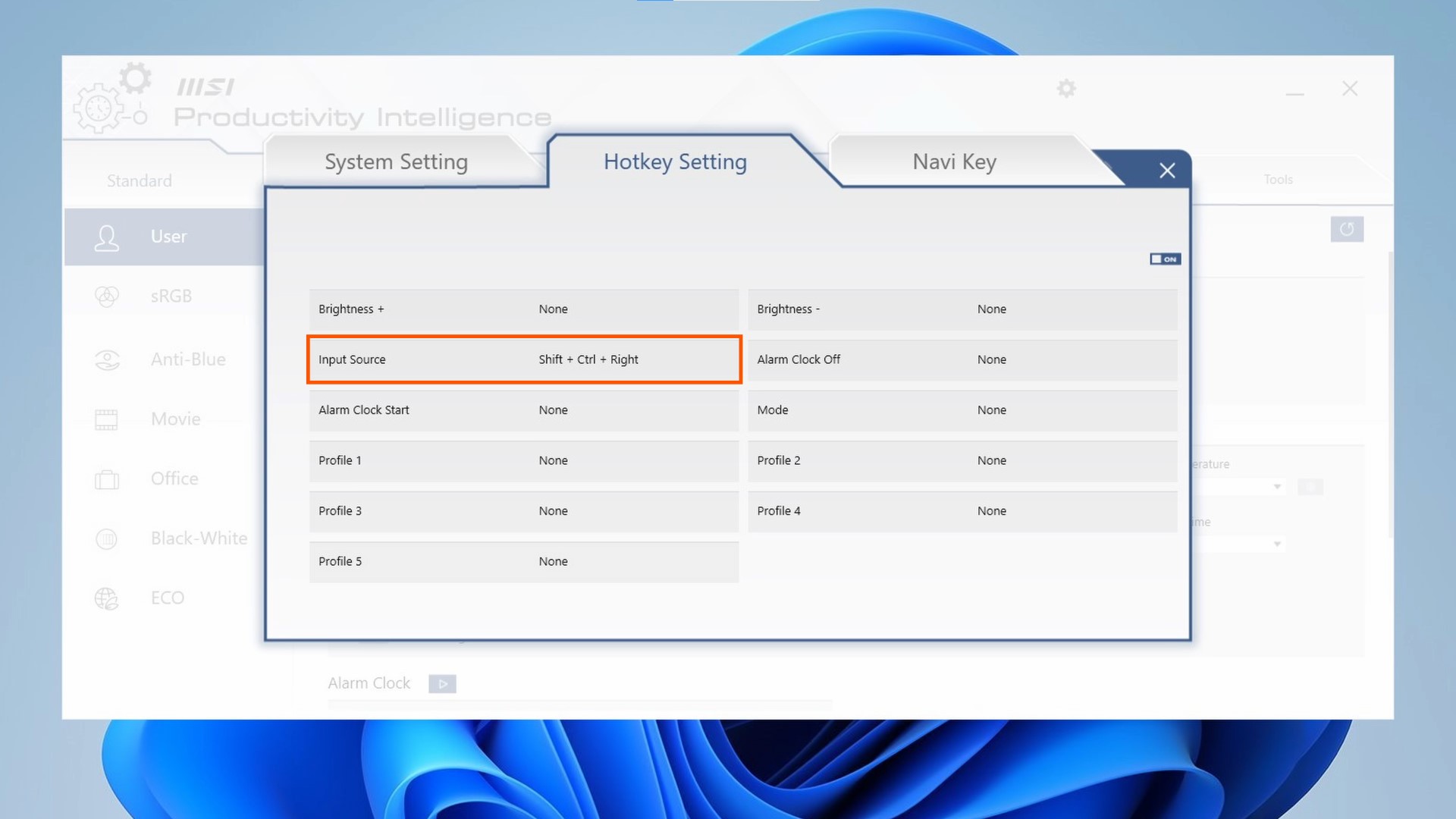Select the Black-White mode icon
This screenshot has height=819, width=1456.
[107, 539]
